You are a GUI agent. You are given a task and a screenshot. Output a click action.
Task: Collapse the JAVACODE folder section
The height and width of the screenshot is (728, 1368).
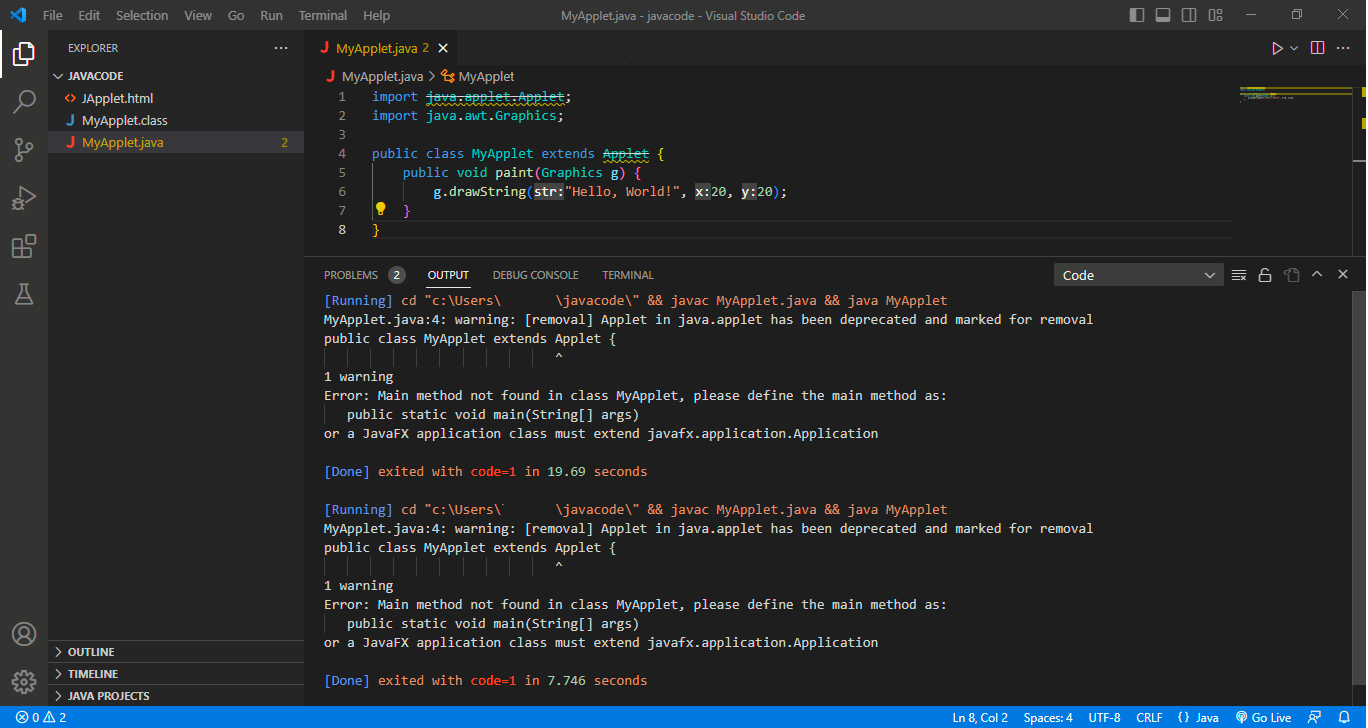click(x=176, y=76)
